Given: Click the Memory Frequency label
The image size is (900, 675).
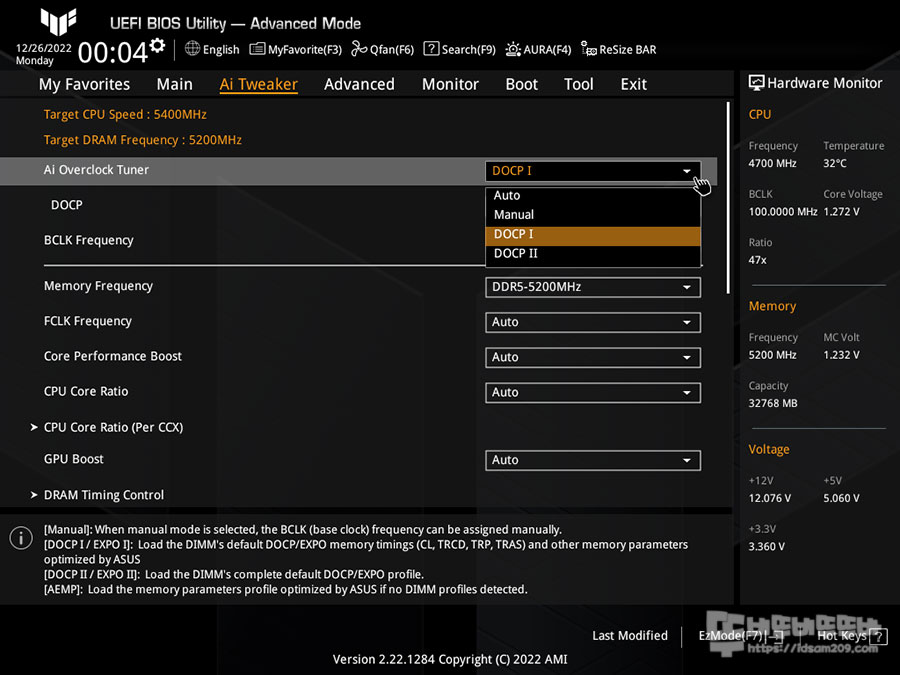Looking at the screenshot, I should [98, 286].
